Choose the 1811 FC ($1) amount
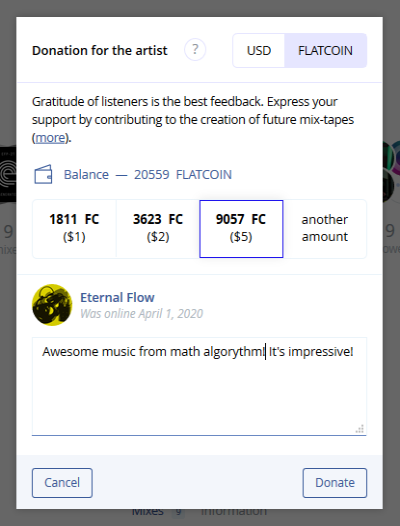This screenshot has width=400, height=526. click(x=74, y=229)
